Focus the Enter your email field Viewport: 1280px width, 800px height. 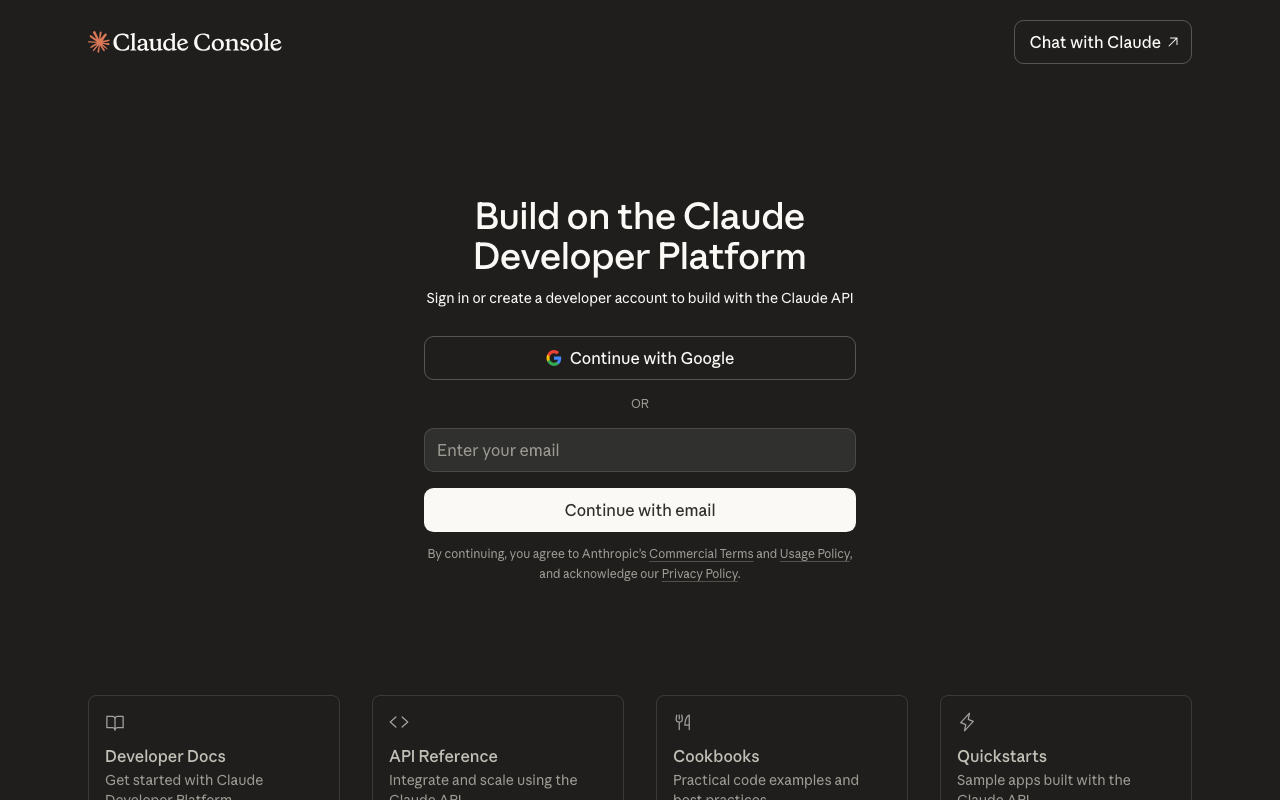coord(640,450)
